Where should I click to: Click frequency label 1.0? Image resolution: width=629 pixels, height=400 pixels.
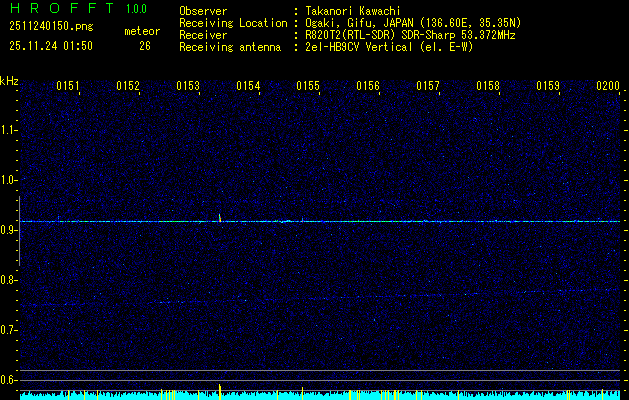click(x=7, y=180)
